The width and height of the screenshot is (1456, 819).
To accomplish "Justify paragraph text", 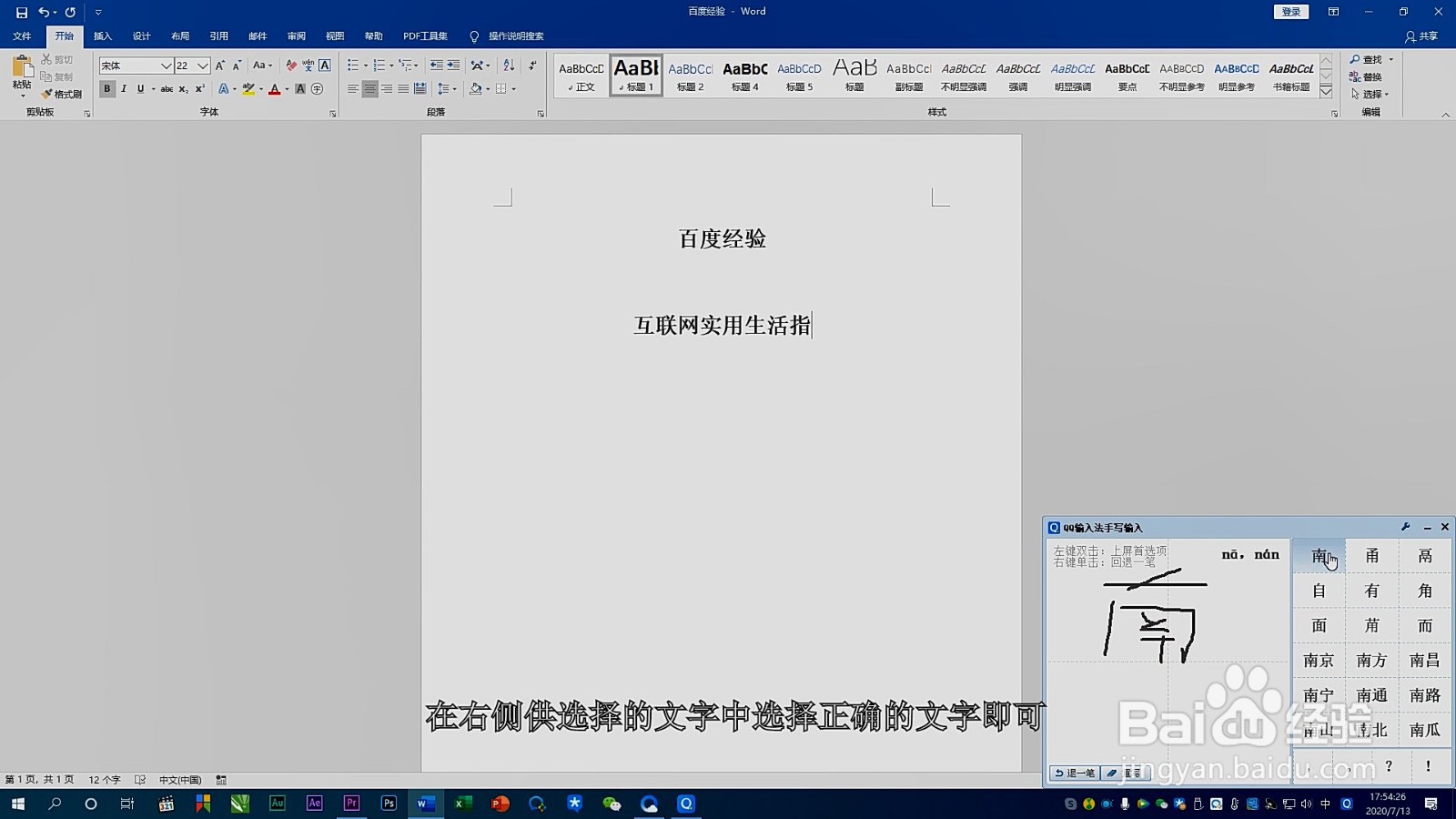I will tap(403, 89).
